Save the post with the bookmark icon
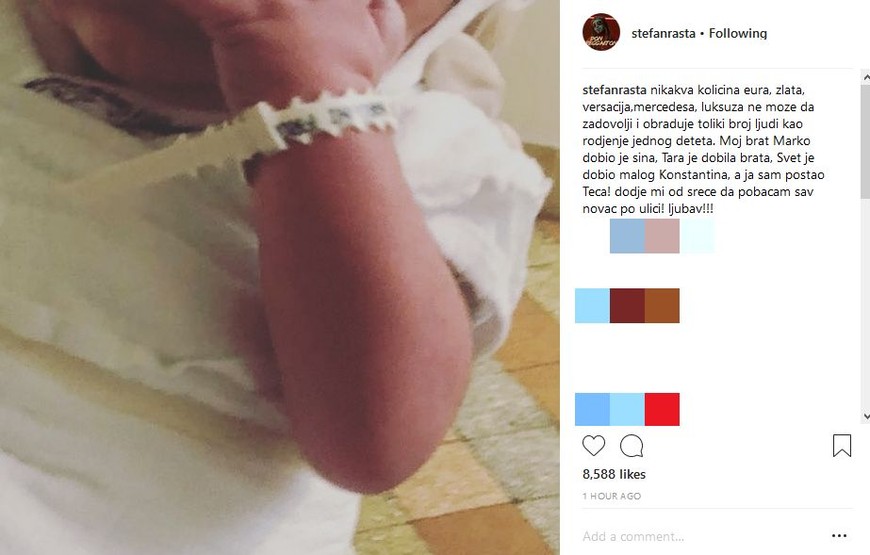Screen dimensions: 870x555 (x=842, y=446)
